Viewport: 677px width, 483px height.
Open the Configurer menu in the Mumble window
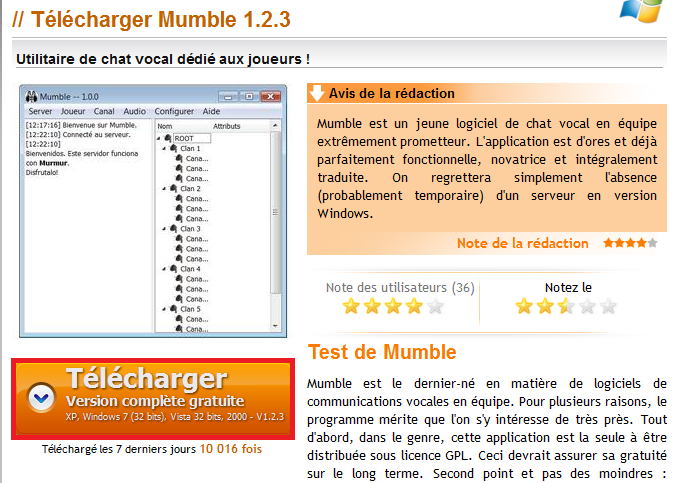pyautogui.click(x=174, y=111)
